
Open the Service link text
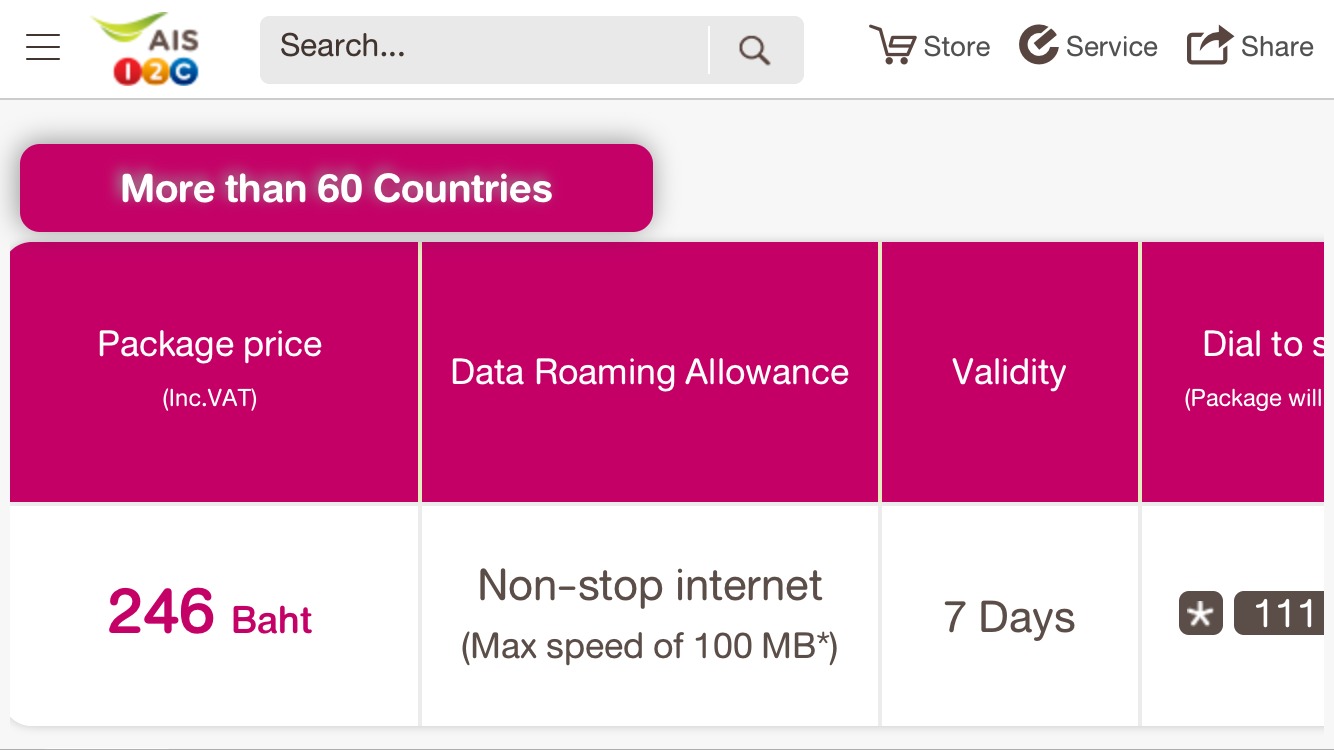(x=1111, y=47)
